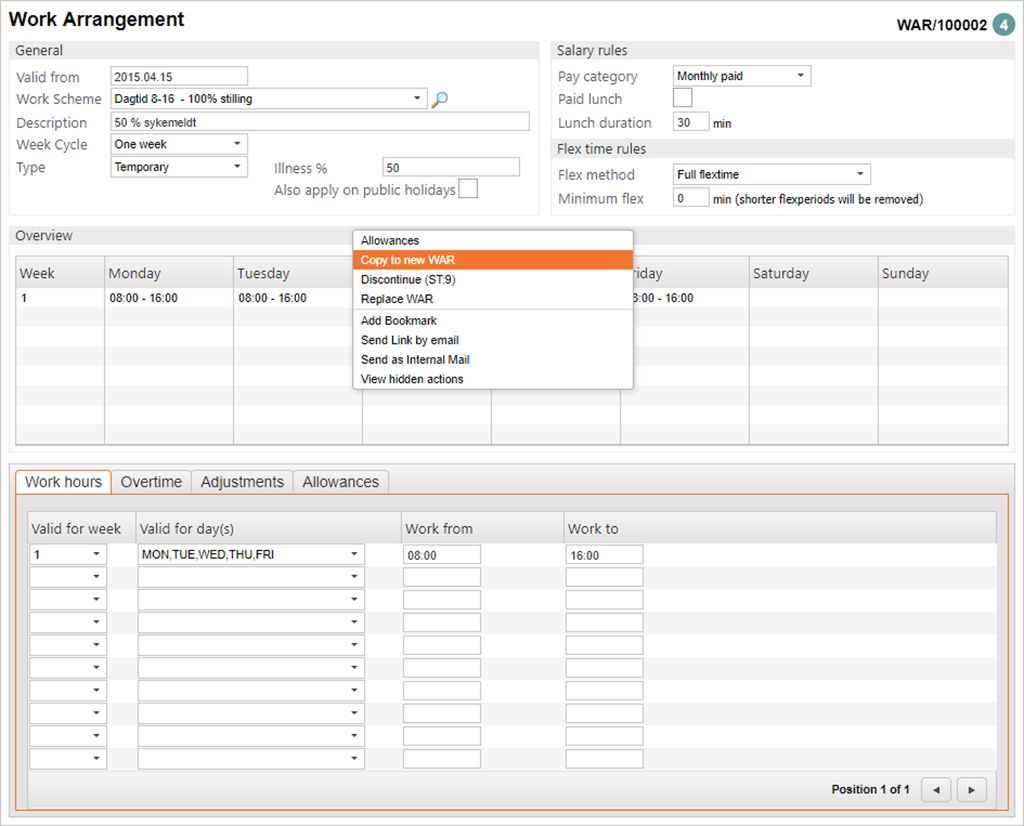This screenshot has height=826, width=1024.
Task: Expand the Work Scheme dropdown
Action: tap(418, 99)
